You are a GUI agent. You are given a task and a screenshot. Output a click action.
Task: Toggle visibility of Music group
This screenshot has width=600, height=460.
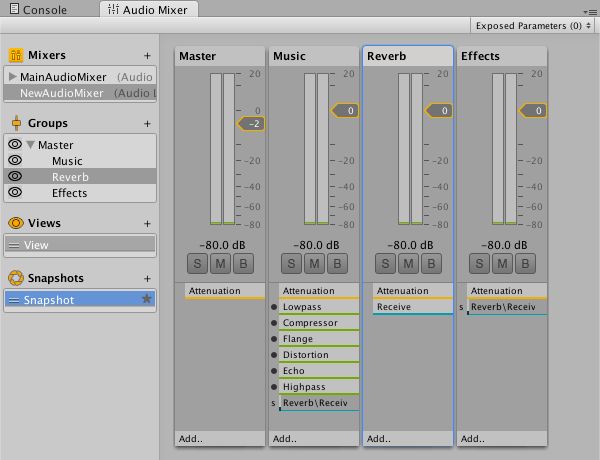click(15, 160)
